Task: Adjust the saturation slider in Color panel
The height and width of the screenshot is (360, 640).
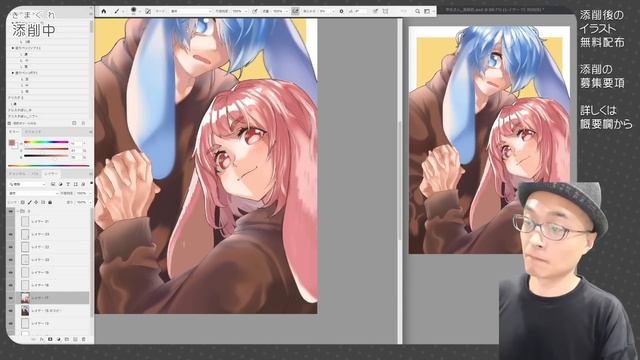Action: 46,149
